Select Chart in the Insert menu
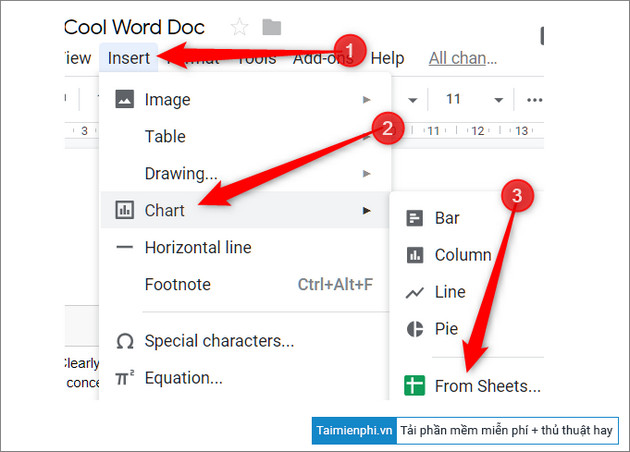630x452 pixels. pyautogui.click(x=245, y=210)
